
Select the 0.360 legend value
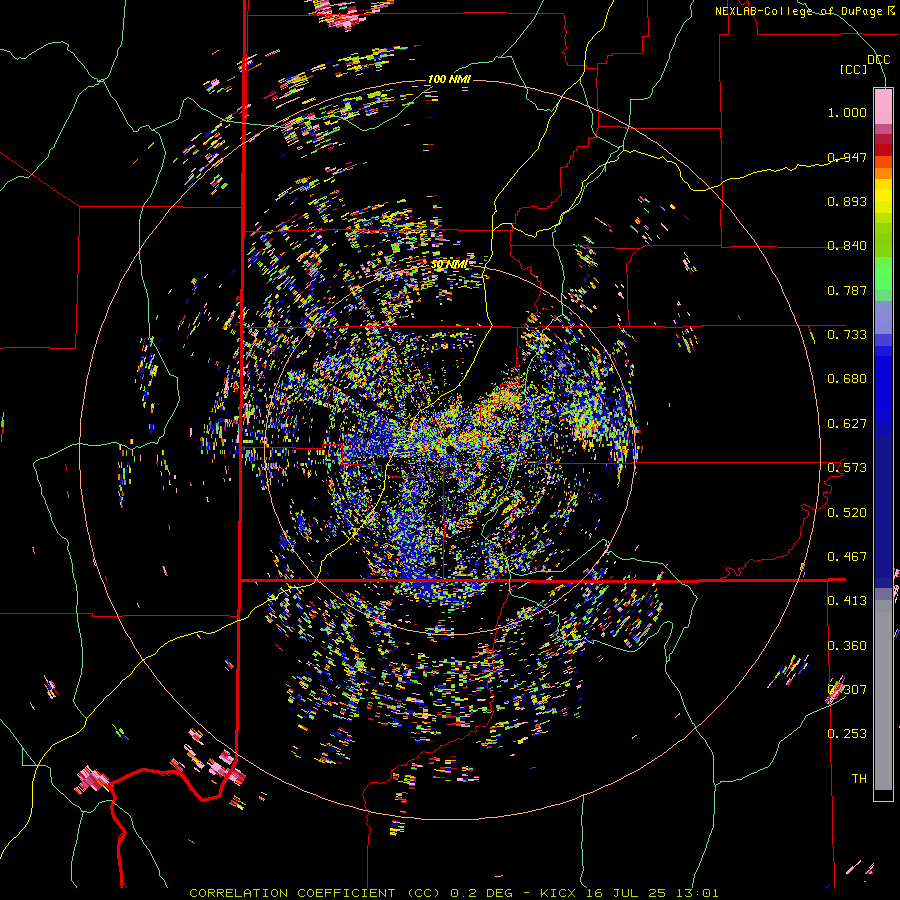click(x=847, y=646)
